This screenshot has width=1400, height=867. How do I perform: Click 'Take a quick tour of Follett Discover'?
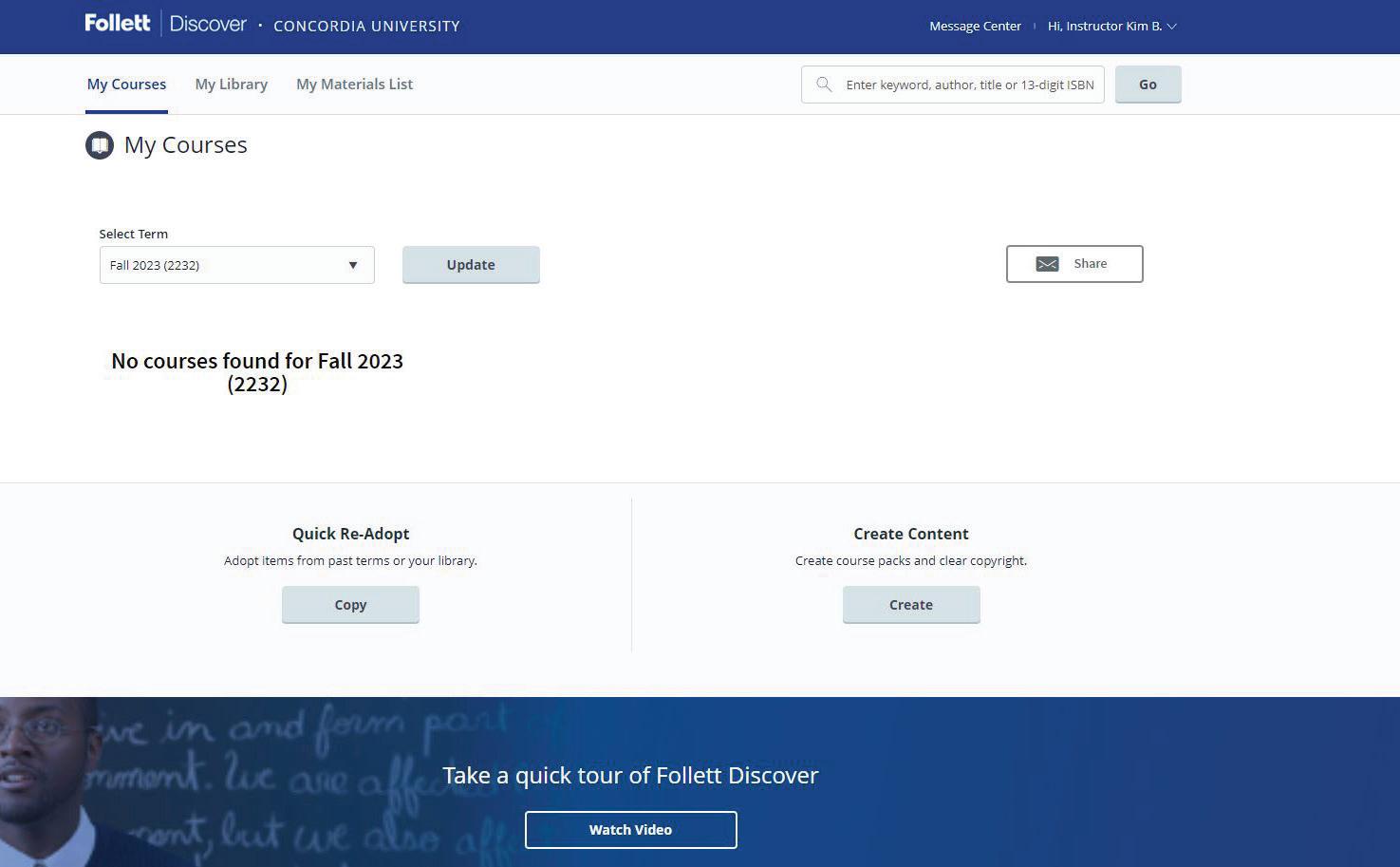point(630,775)
